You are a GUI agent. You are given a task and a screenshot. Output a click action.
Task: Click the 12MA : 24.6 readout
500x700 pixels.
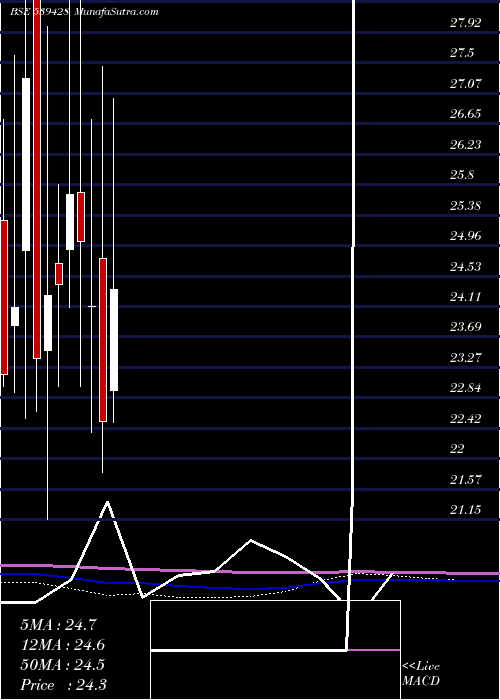coord(62,645)
